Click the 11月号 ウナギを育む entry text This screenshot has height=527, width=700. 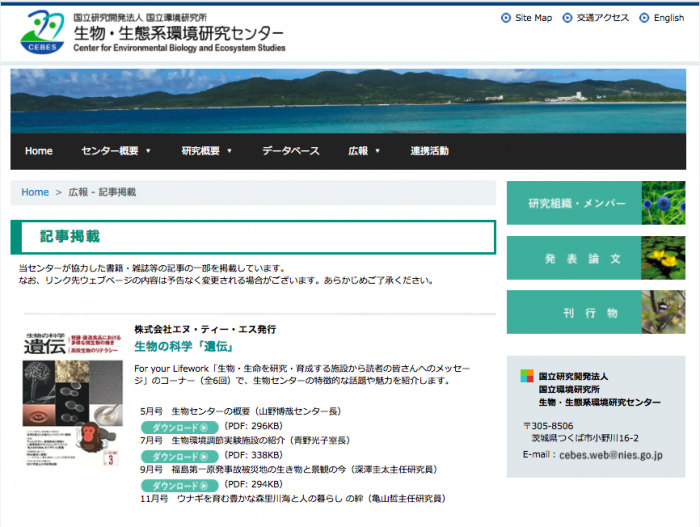(x=293, y=498)
